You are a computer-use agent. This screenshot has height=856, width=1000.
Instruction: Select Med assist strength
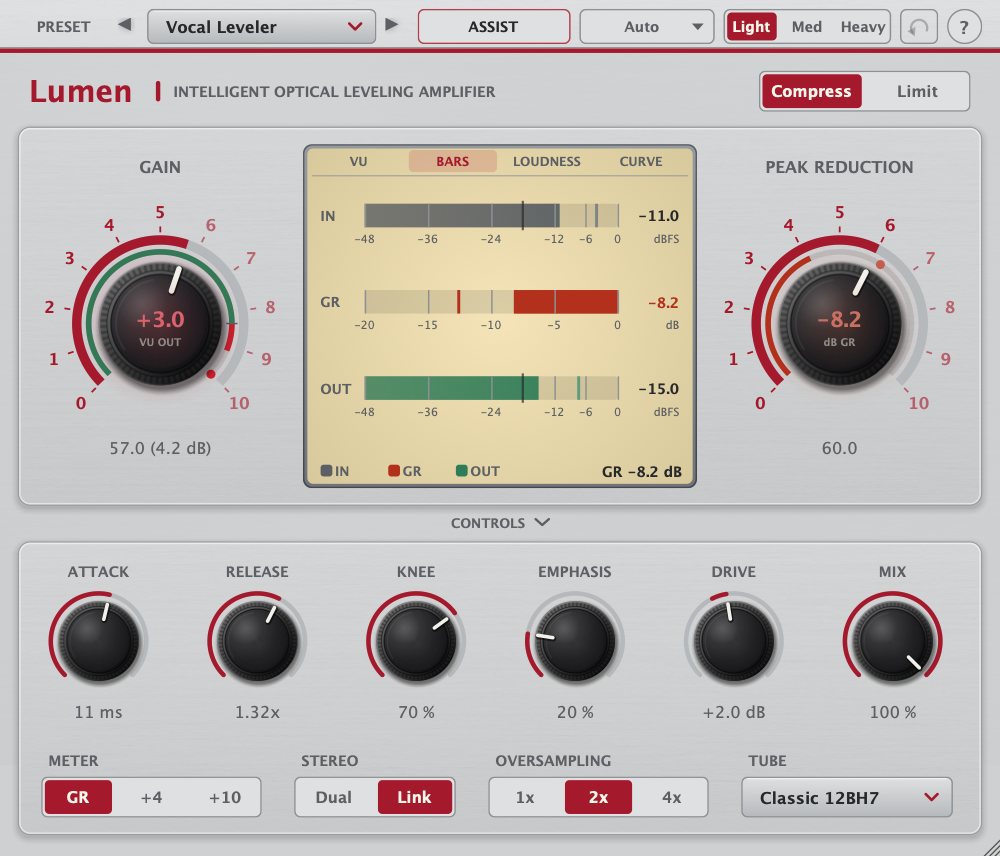click(x=806, y=27)
